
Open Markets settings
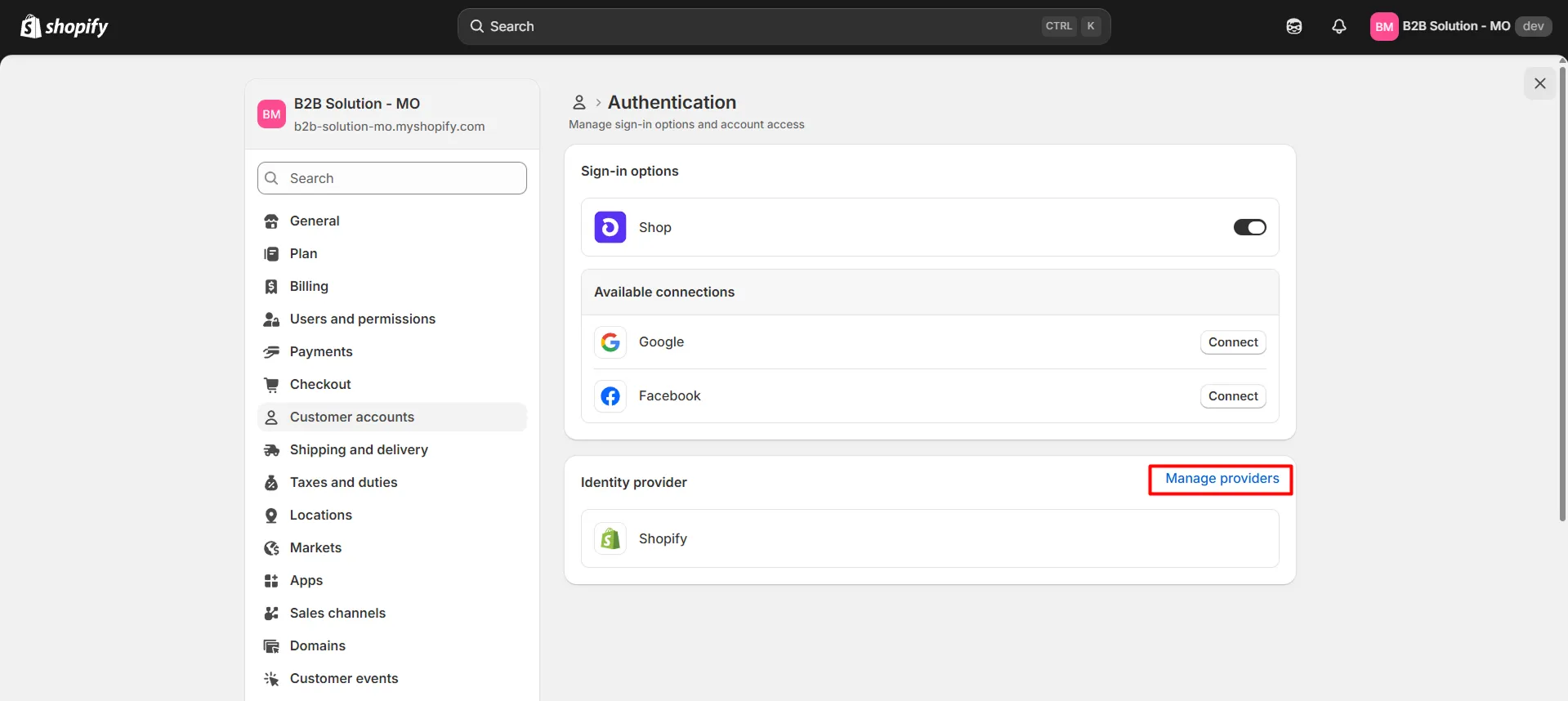(x=392, y=547)
